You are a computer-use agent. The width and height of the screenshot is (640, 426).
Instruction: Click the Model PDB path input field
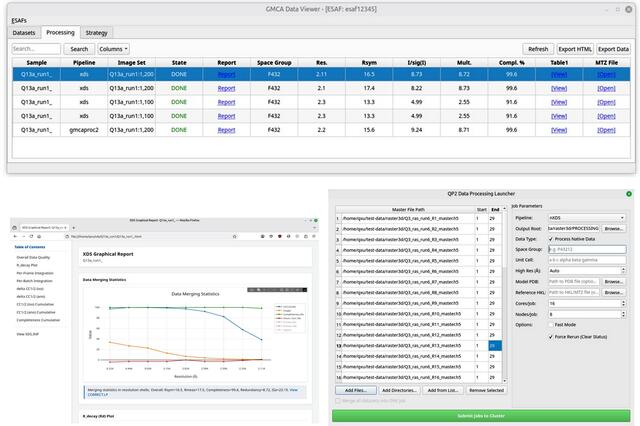click(573, 282)
